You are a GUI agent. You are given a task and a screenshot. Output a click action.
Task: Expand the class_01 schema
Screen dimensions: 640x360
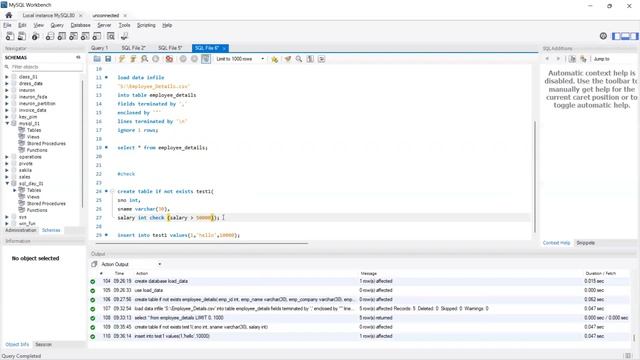coord(7,77)
